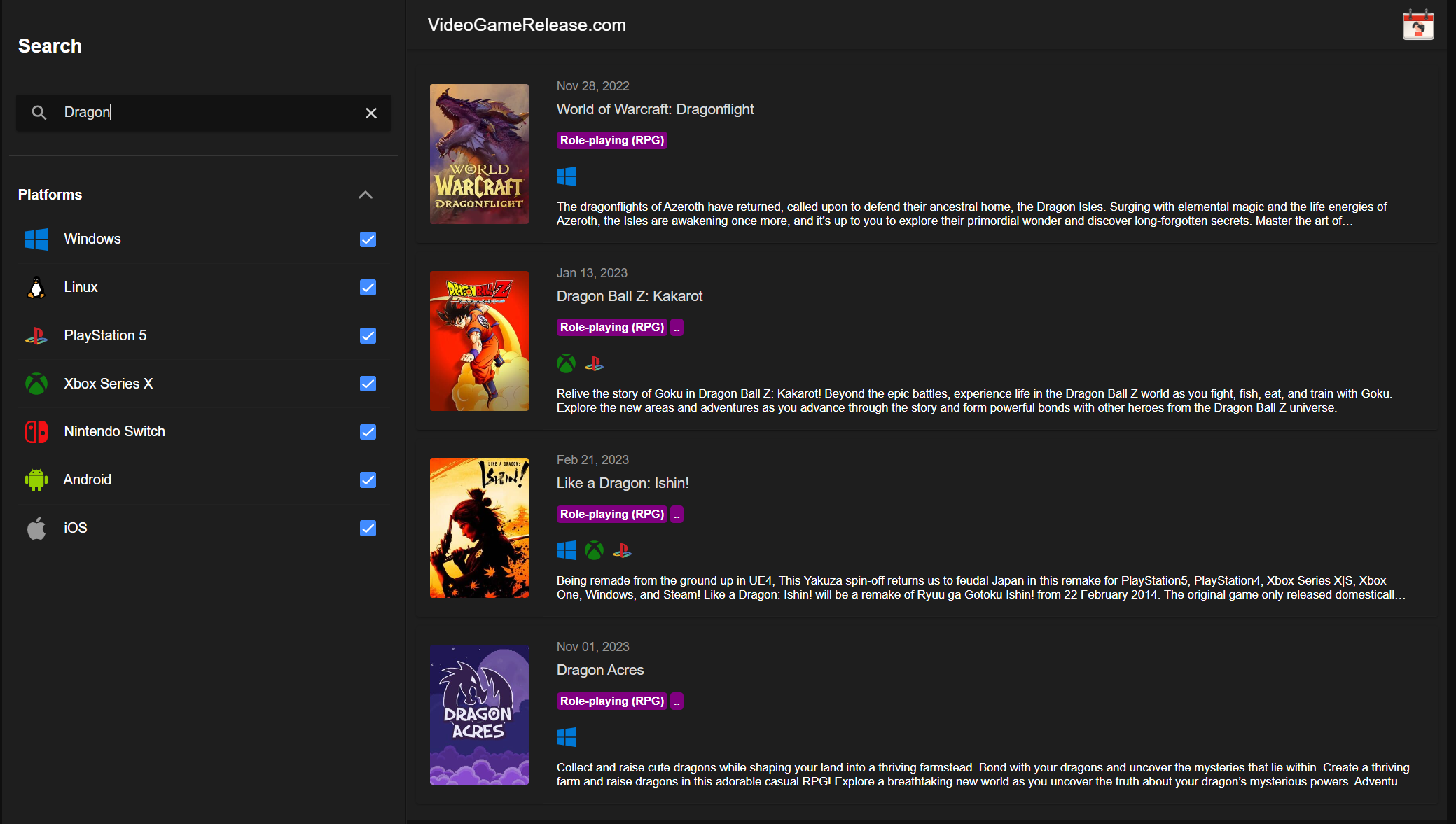Click Xbox icon on Dragon Ball Z: Kakarot

tap(566, 363)
